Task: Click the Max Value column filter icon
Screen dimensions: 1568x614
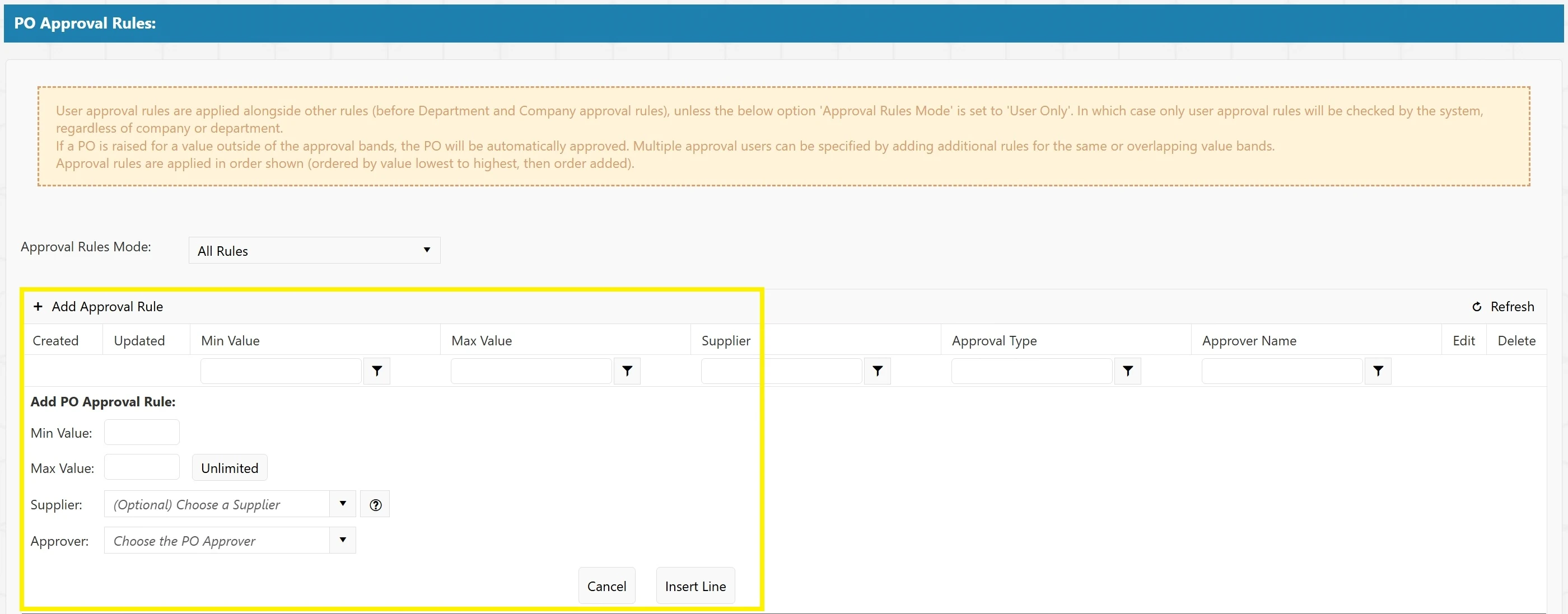Action: 627,371
